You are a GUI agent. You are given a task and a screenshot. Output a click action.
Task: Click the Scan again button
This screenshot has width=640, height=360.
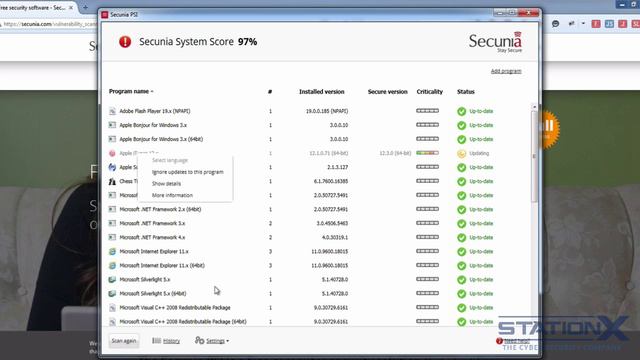(124, 341)
